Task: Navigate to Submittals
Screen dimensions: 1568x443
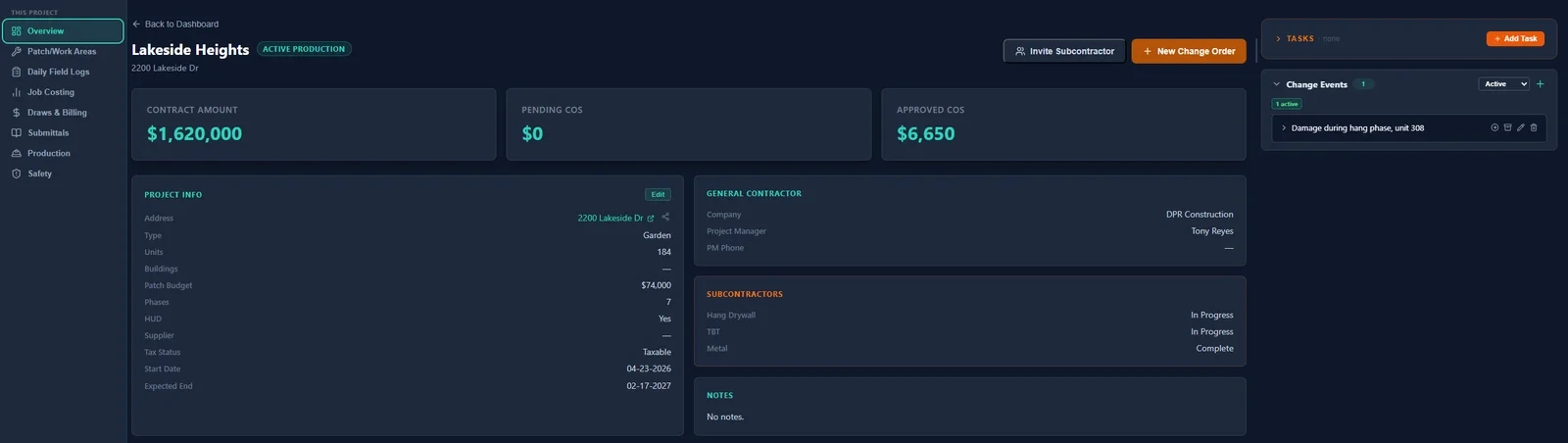Action: point(63,132)
